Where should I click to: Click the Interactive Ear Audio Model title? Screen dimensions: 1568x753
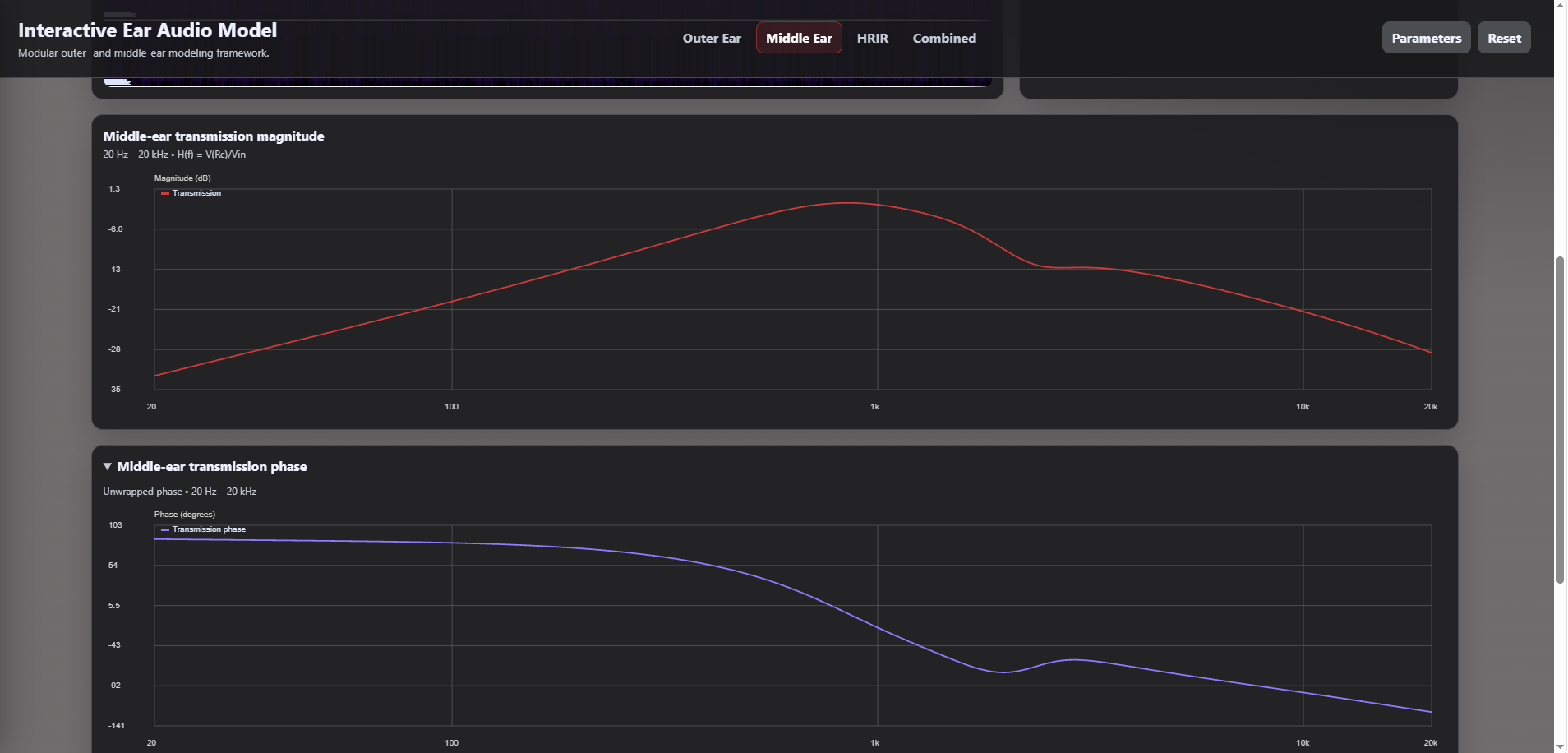148,30
